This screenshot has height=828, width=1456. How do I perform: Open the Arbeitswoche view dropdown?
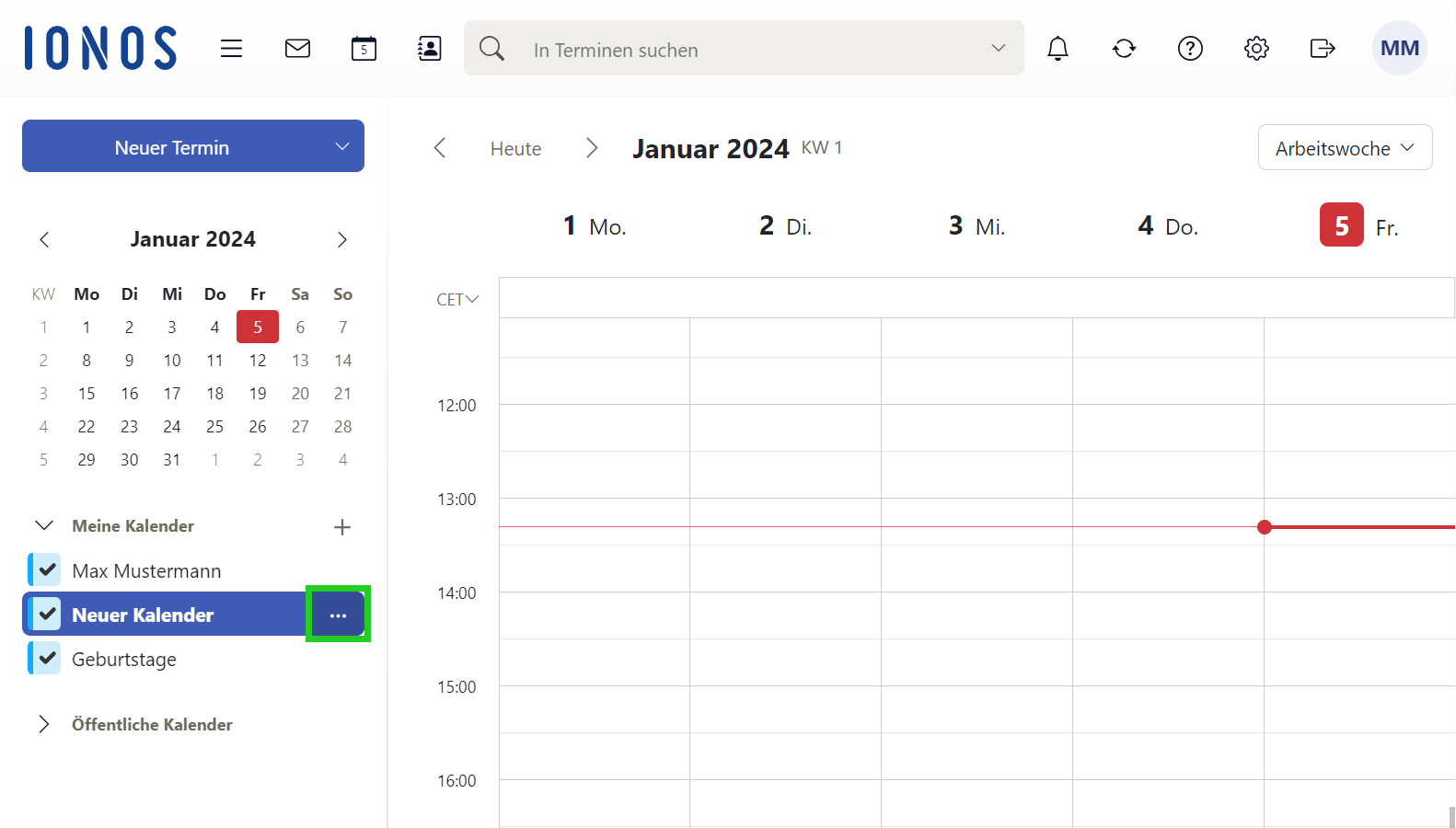(x=1345, y=148)
